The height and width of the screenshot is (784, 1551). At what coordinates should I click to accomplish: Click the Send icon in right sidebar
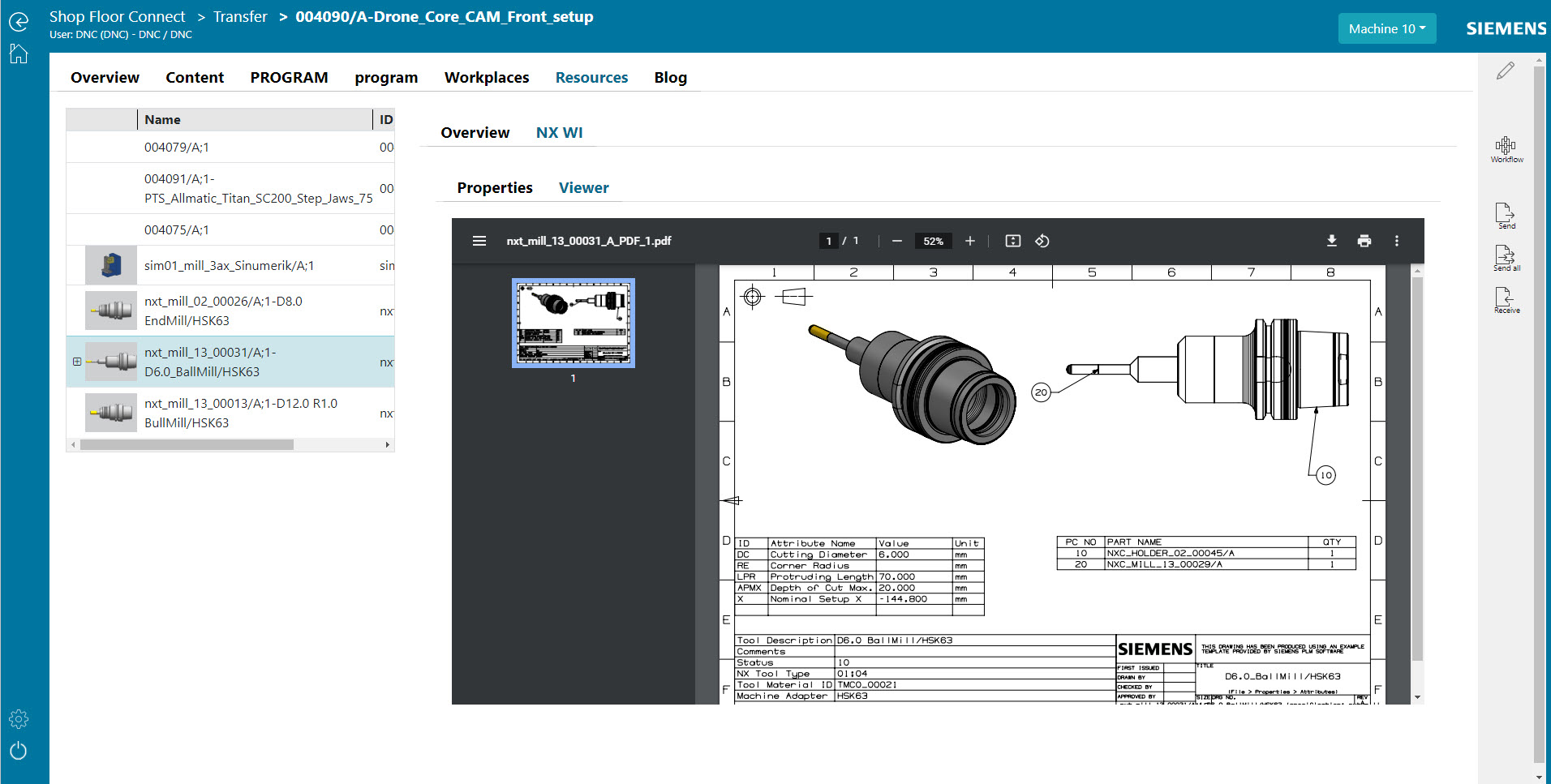pyautogui.click(x=1506, y=212)
